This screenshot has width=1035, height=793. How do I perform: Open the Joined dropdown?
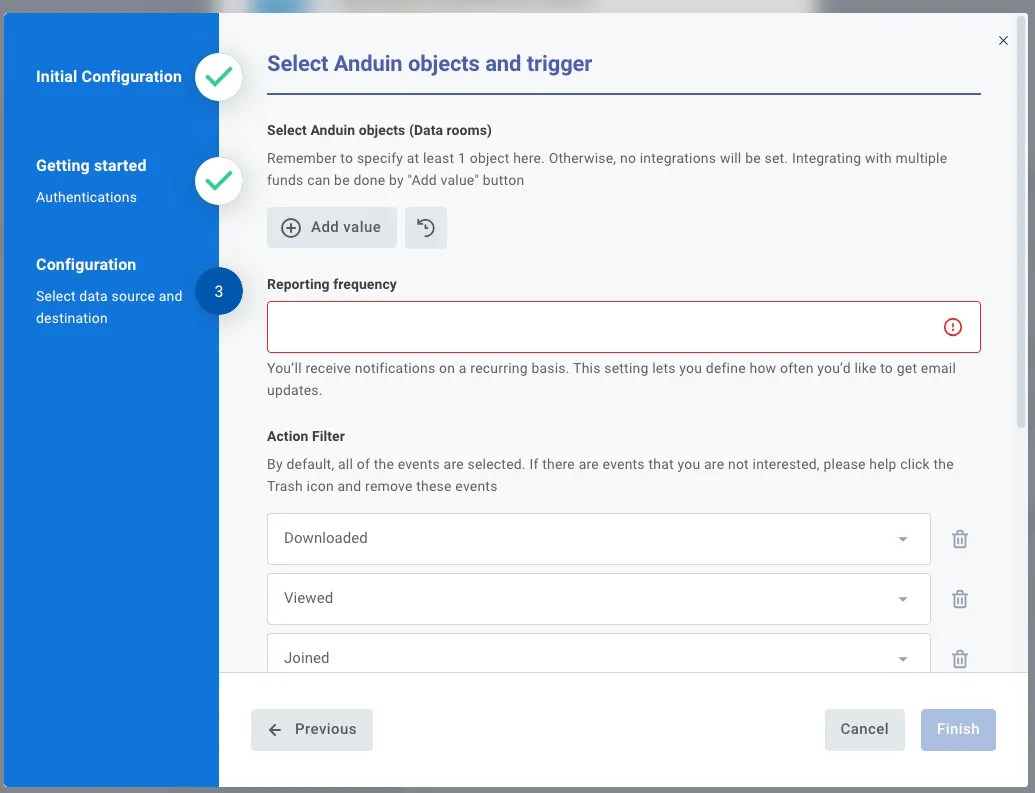599,654
